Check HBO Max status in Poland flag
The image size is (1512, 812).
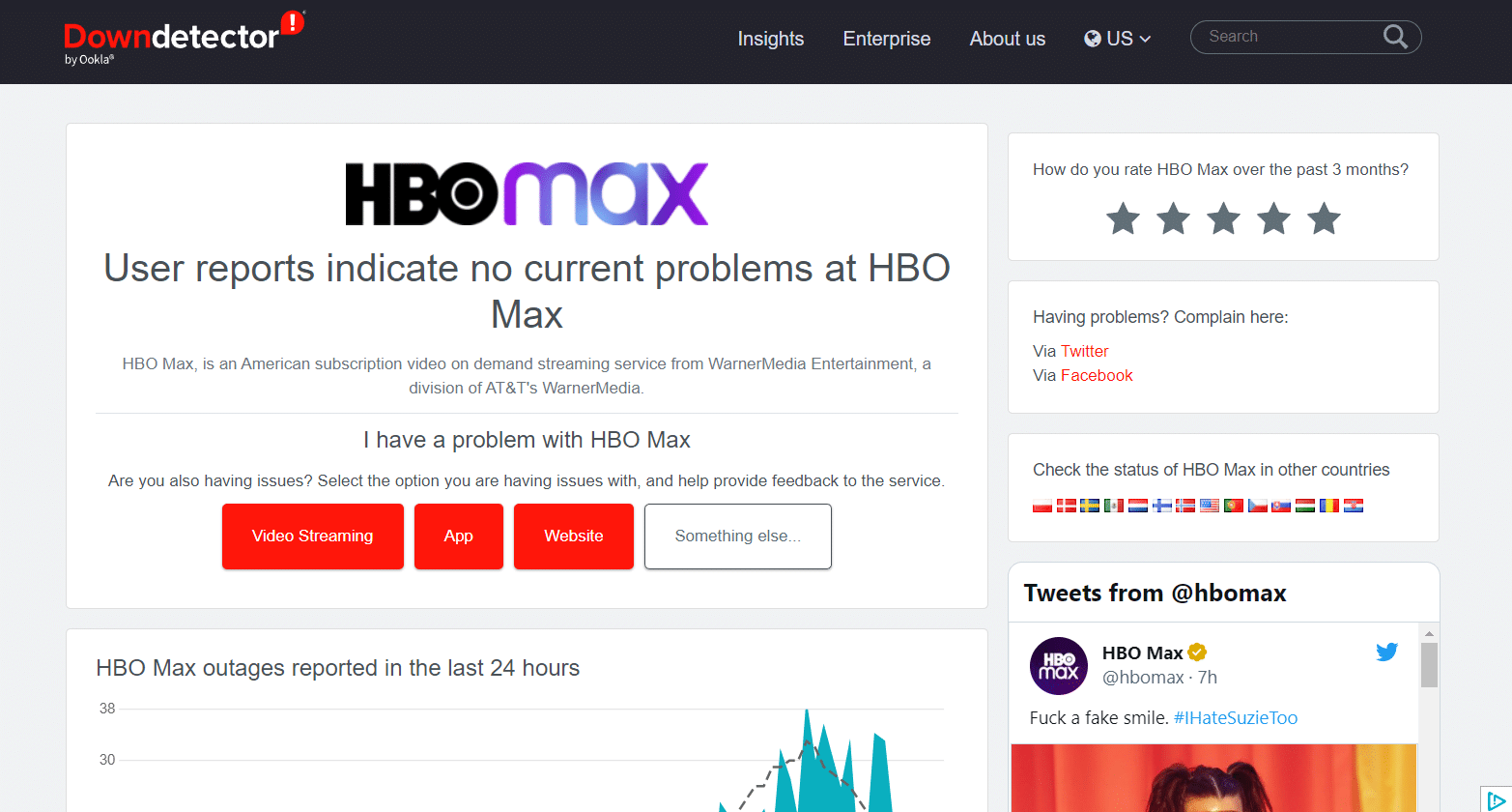[1041, 505]
